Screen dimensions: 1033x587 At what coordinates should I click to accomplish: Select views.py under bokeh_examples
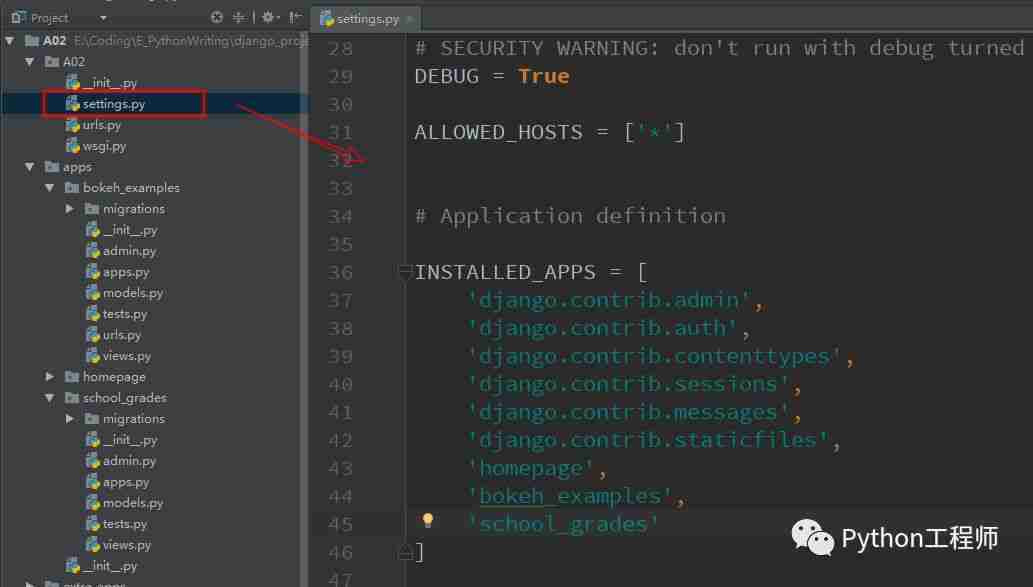click(x=126, y=356)
